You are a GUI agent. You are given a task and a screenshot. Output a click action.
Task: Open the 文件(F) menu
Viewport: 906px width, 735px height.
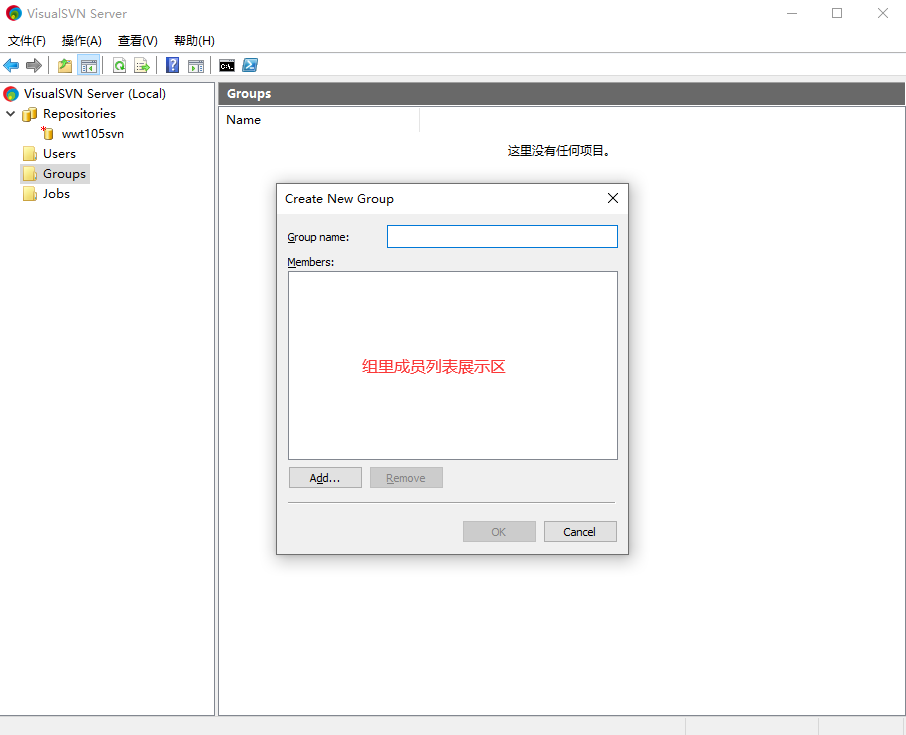pos(27,41)
